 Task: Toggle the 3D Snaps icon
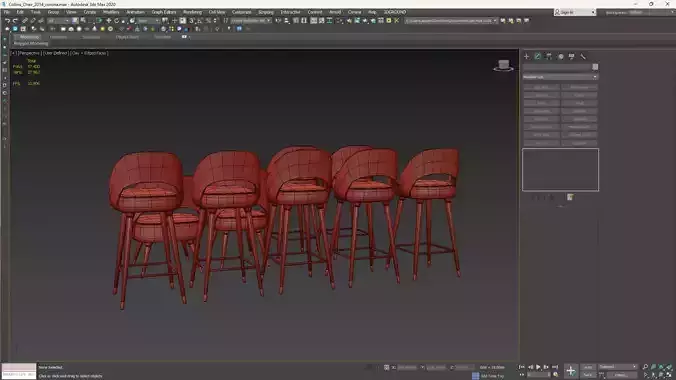click(x=191, y=20)
